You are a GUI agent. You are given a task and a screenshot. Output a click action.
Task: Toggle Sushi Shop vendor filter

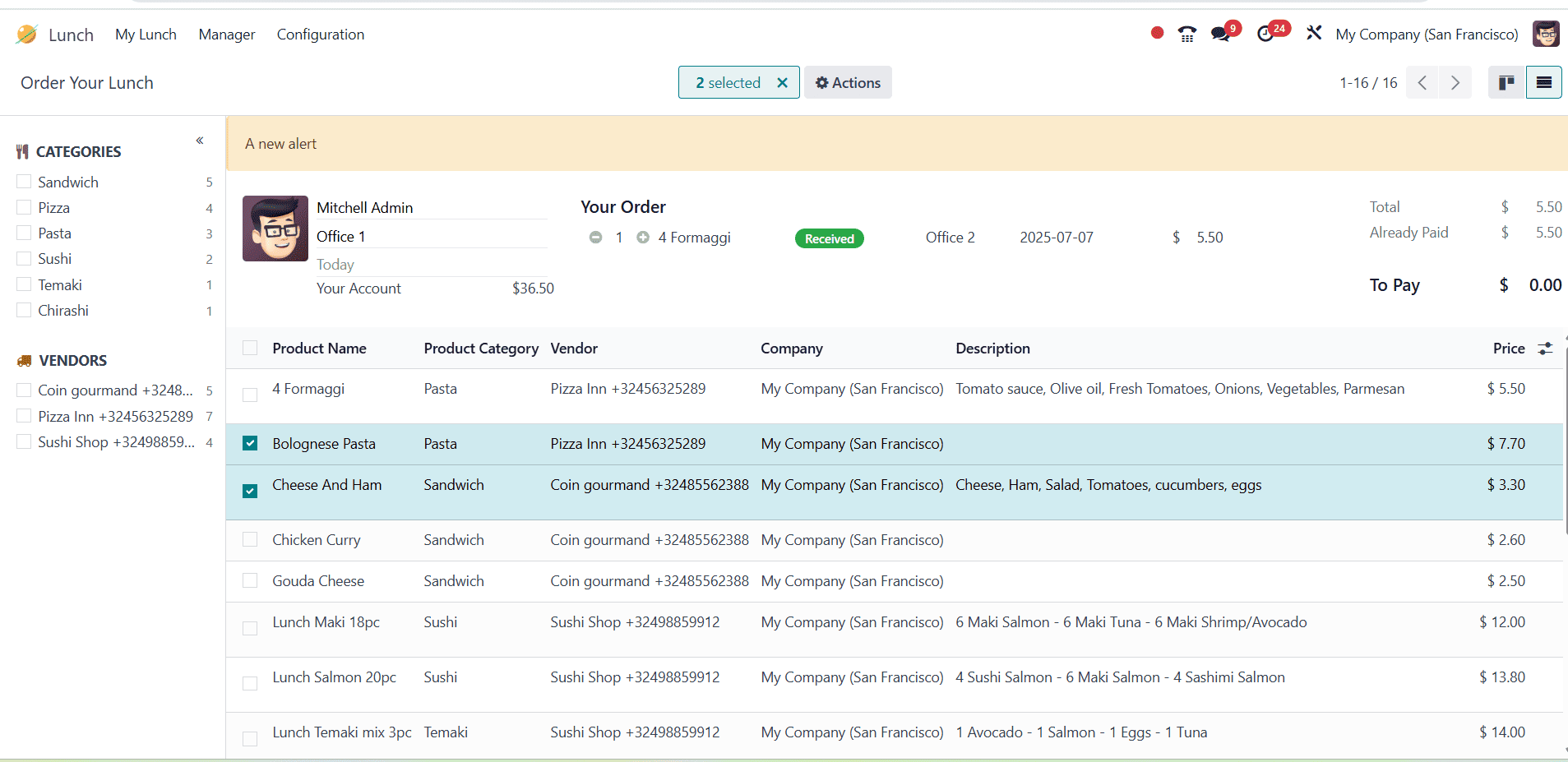coord(24,441)
